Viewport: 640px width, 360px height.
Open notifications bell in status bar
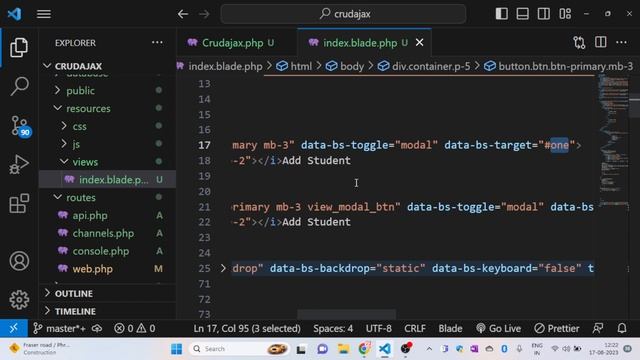(x=622, y=328)
